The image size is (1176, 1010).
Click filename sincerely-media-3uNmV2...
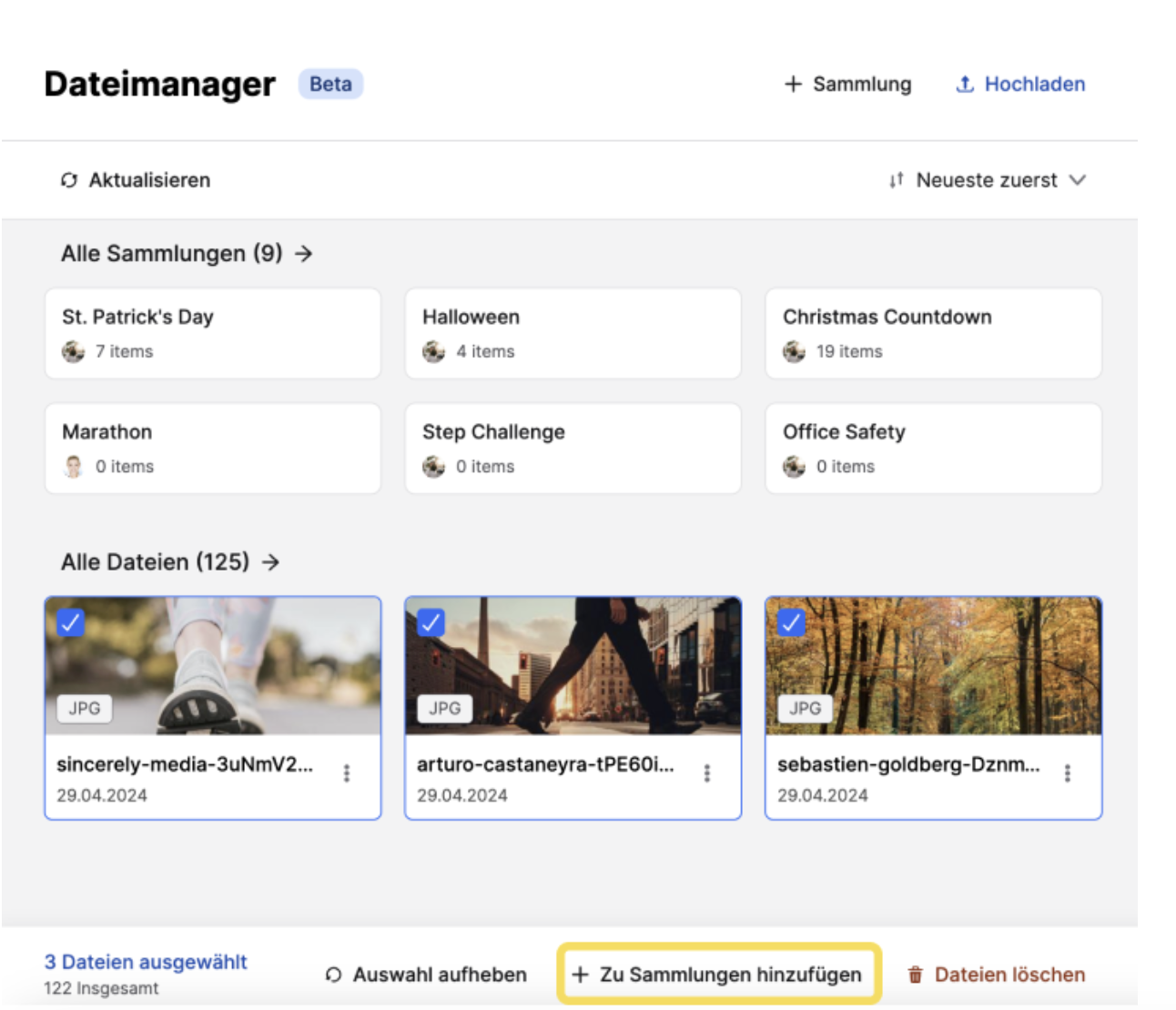(x=185, y=764)
